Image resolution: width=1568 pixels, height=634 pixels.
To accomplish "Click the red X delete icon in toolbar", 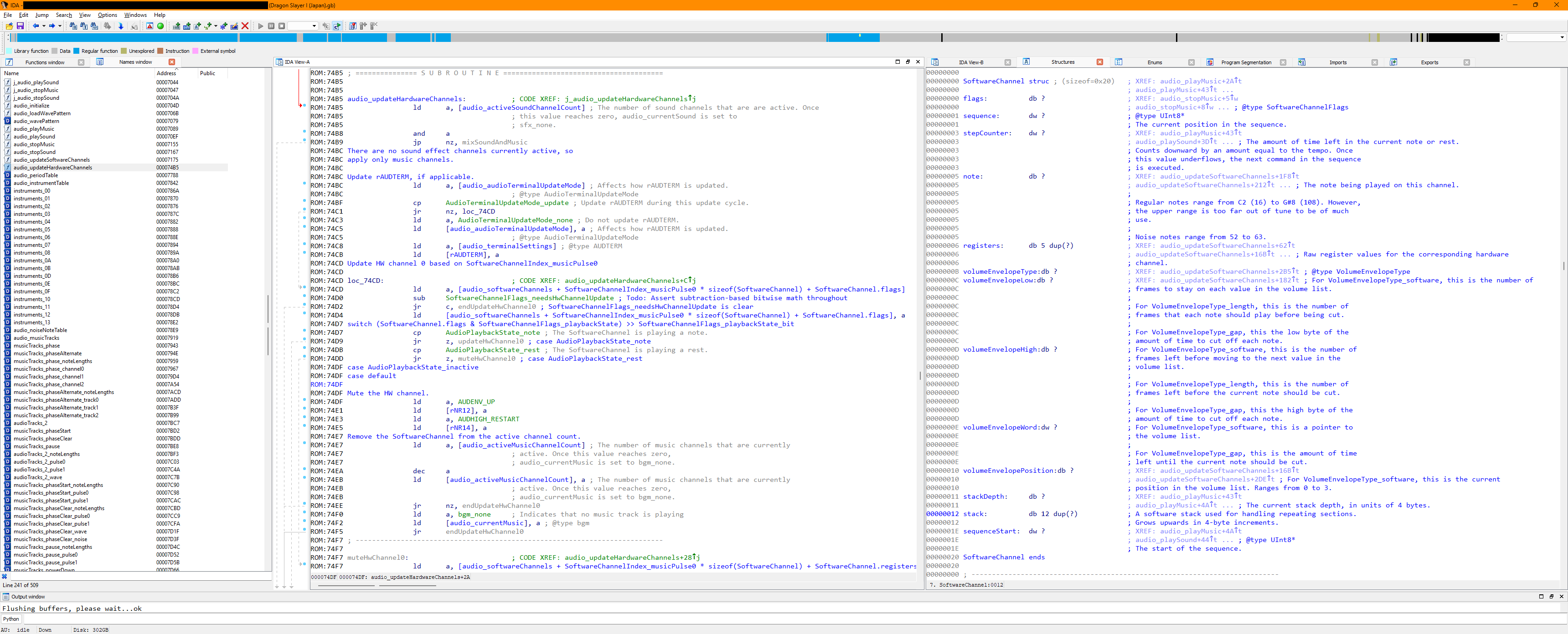I will (x=245, y=26).
